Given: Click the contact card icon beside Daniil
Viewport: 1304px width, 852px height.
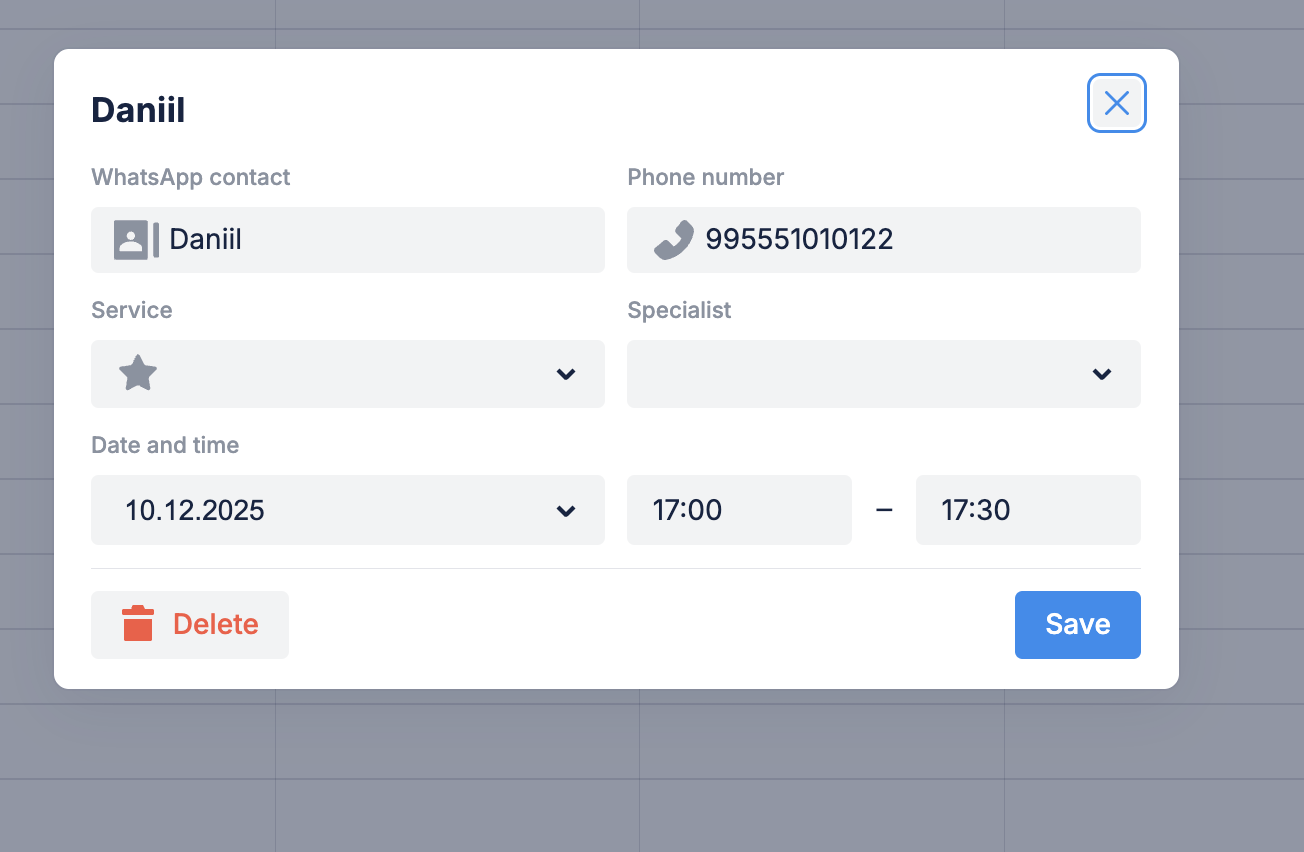Looking at the screenshot, I should tap(135, 240).
